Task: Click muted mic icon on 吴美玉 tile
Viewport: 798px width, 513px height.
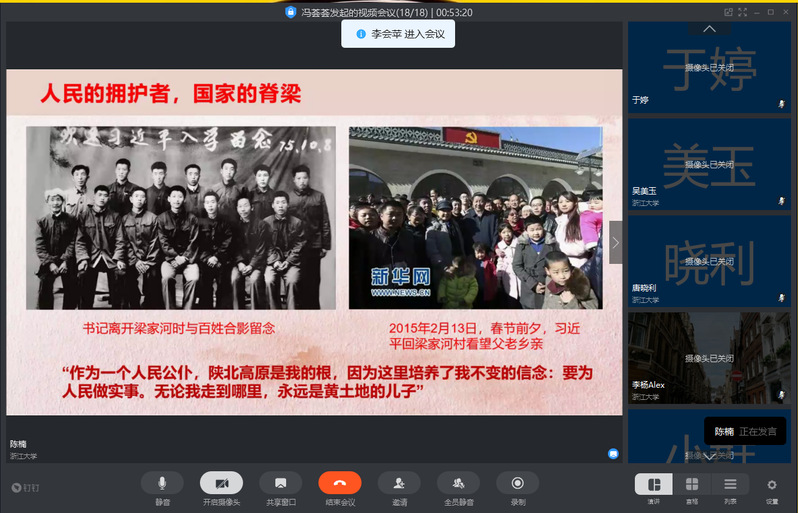Action: pos(782,201)
